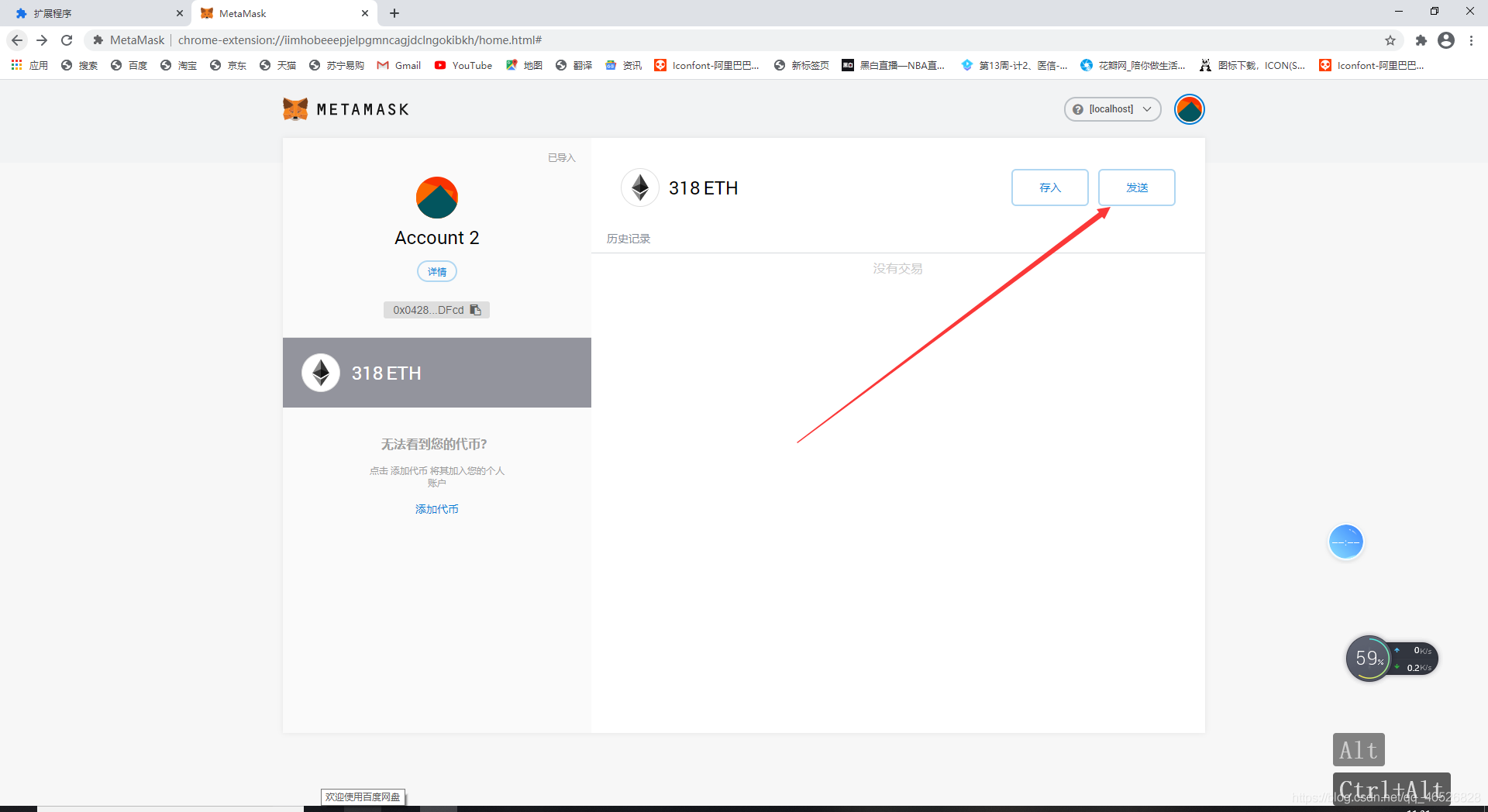This screenshot has width=1488, height=812.
Task: Reload the page with the refresh icon
Action: 67,40
